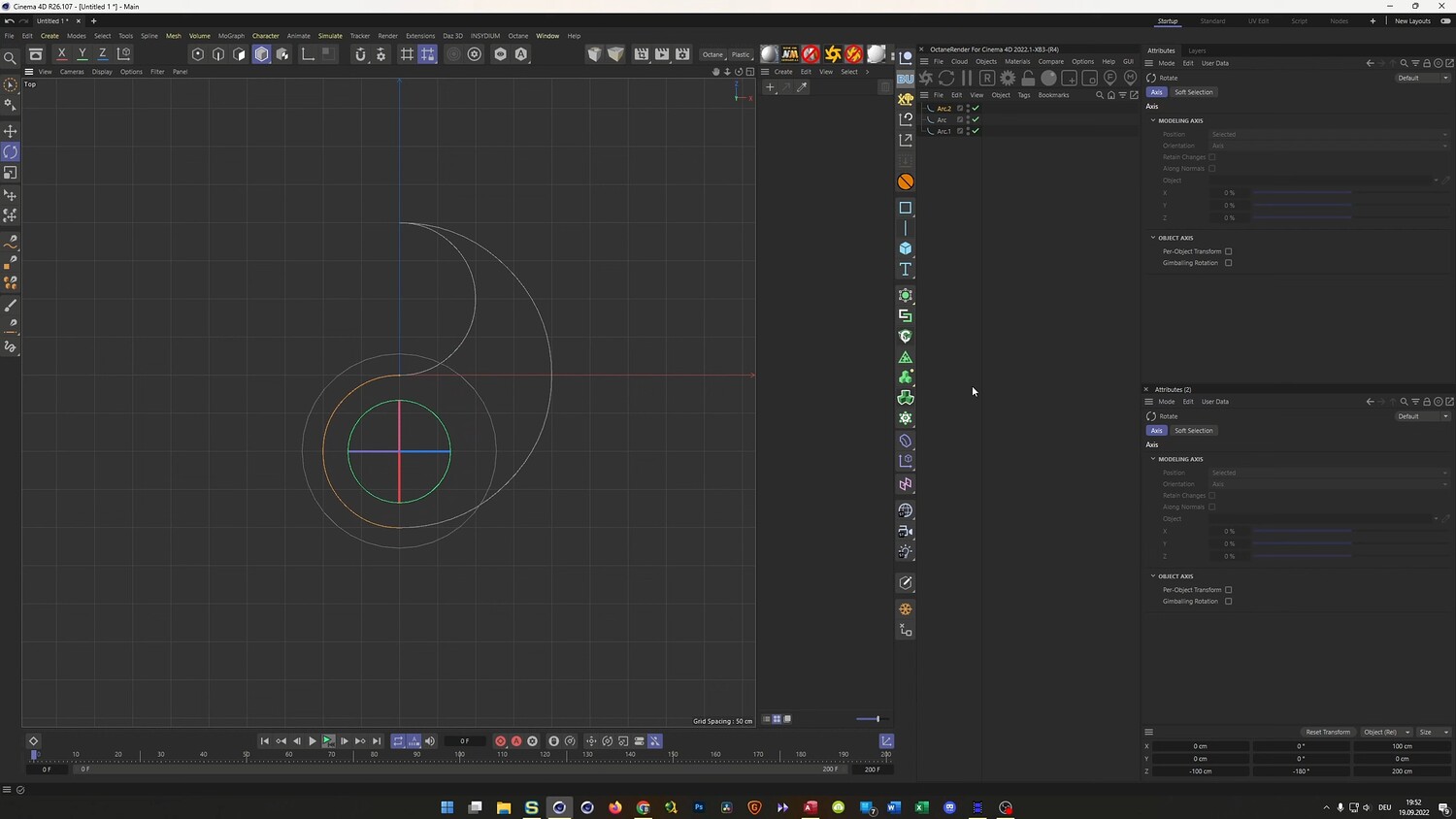Click New Layouts button

tap(1412, 21)
